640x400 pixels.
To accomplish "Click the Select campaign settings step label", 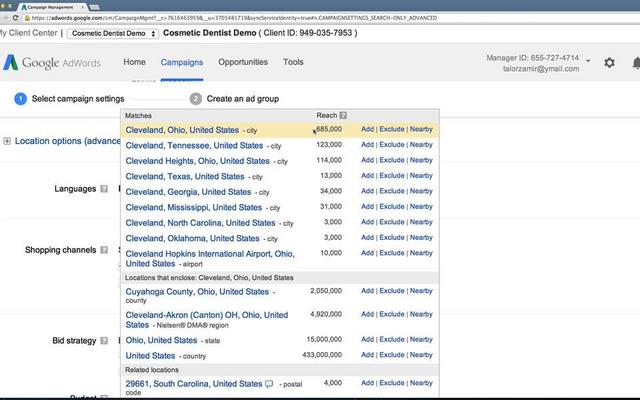I will 78,99.
